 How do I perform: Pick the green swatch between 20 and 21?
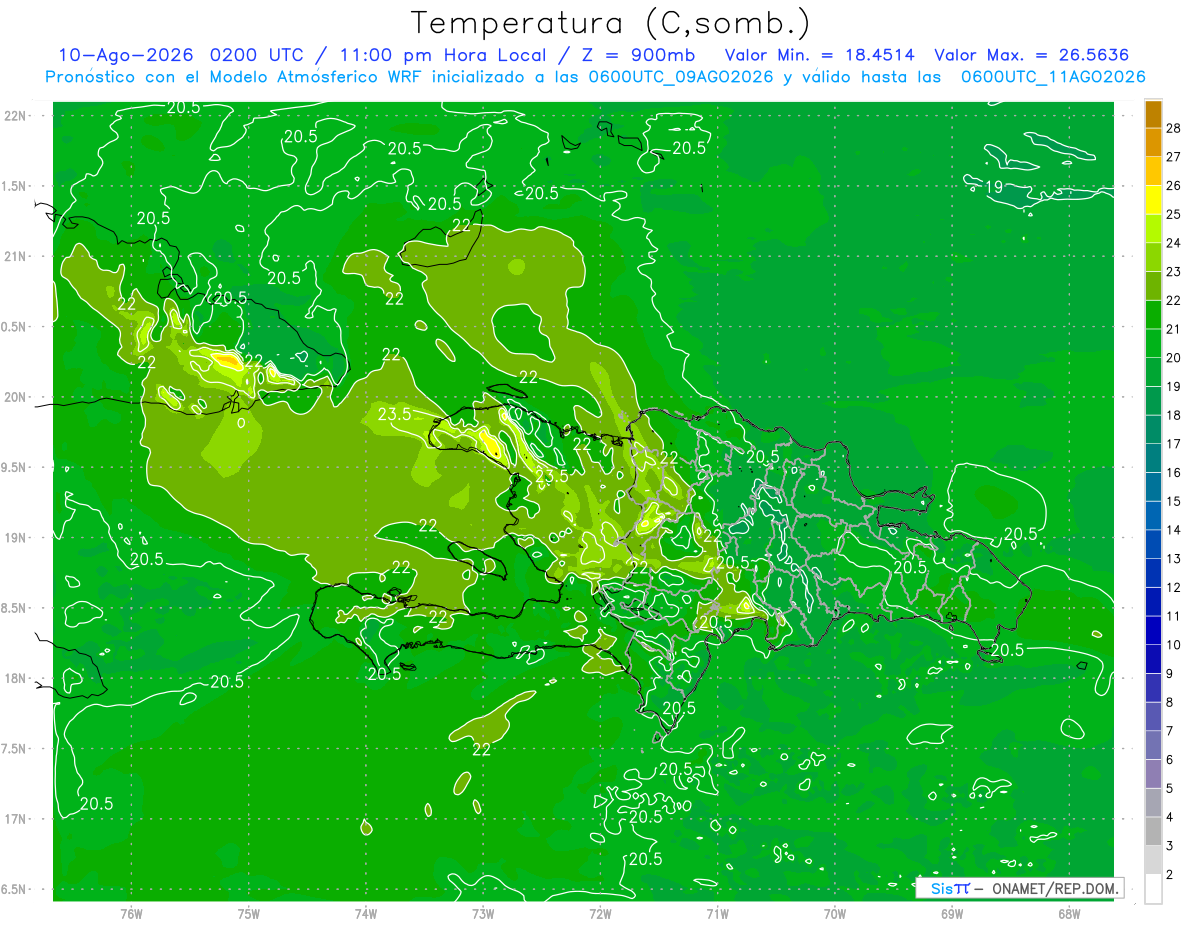[1153, 343]
